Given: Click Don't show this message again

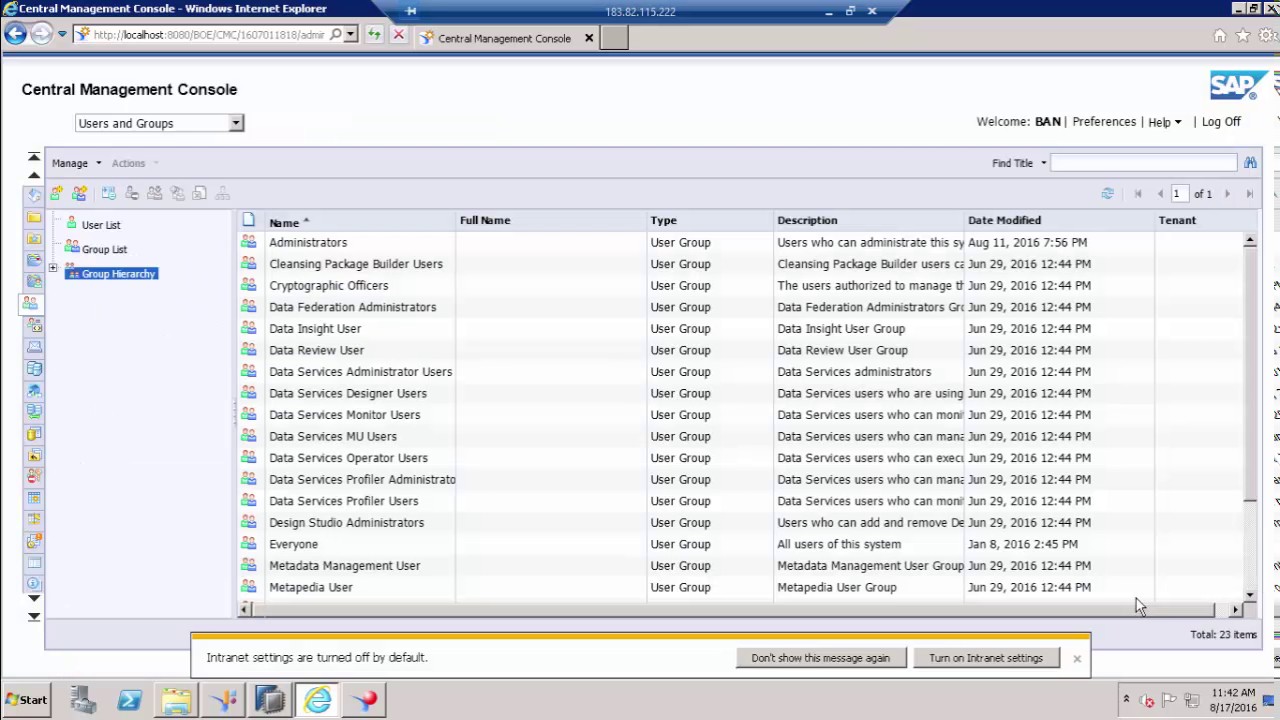Looking at the screenshot, I should [x=820, y=658].
